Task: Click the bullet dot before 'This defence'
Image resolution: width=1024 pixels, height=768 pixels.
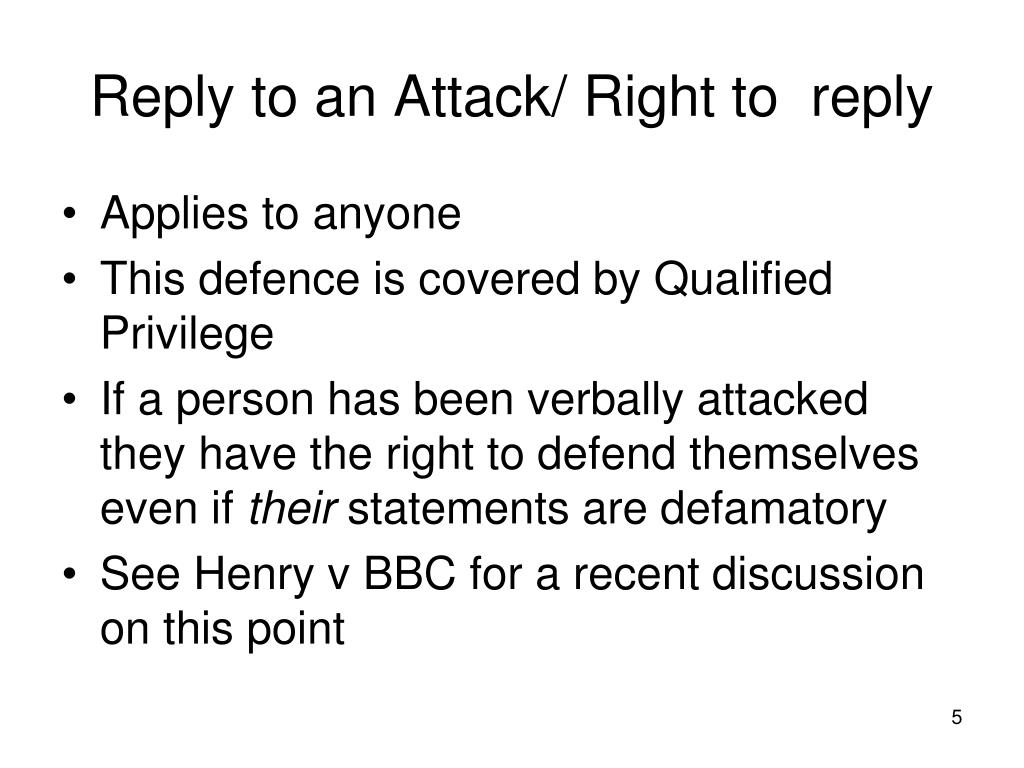Action: tap(71, 280)
